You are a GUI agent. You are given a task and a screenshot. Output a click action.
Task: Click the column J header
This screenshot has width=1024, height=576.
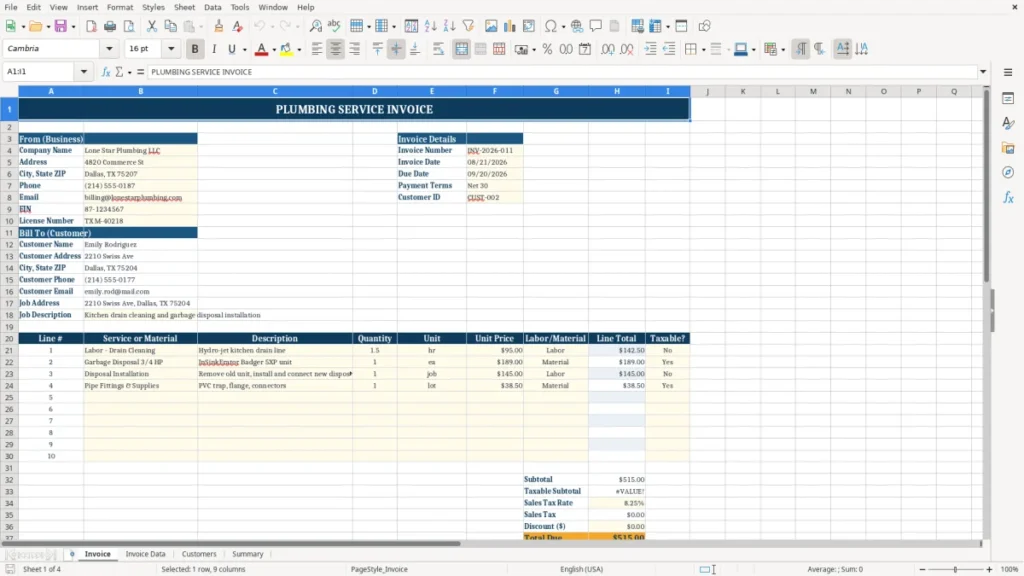tap(707, 91)
